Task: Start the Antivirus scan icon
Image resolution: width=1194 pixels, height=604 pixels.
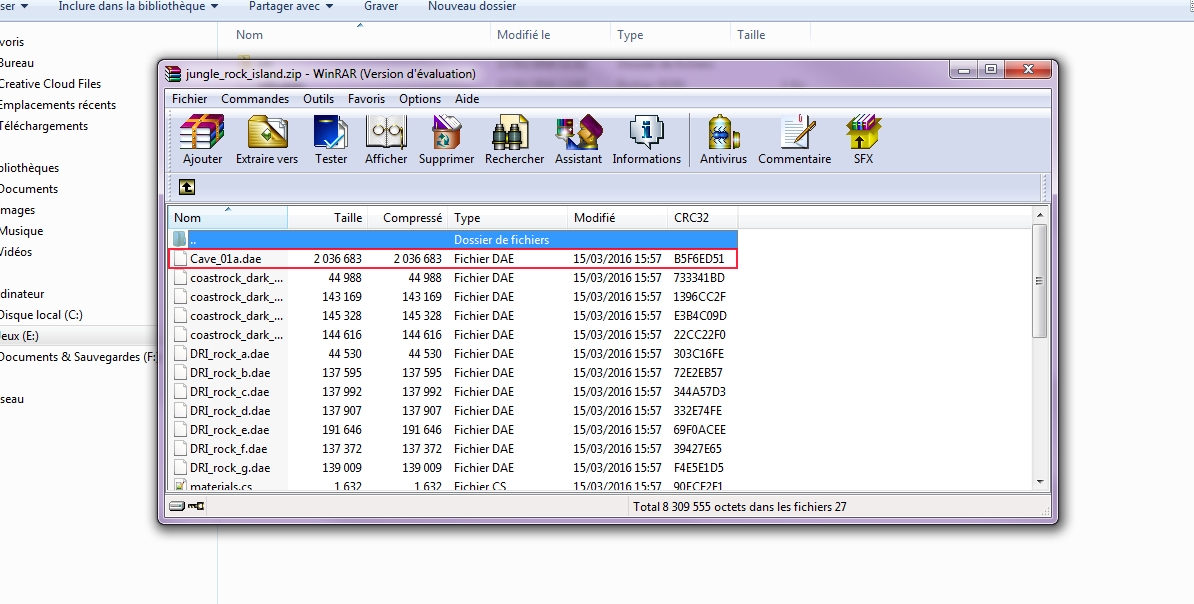Action: [x=723, y=133]
